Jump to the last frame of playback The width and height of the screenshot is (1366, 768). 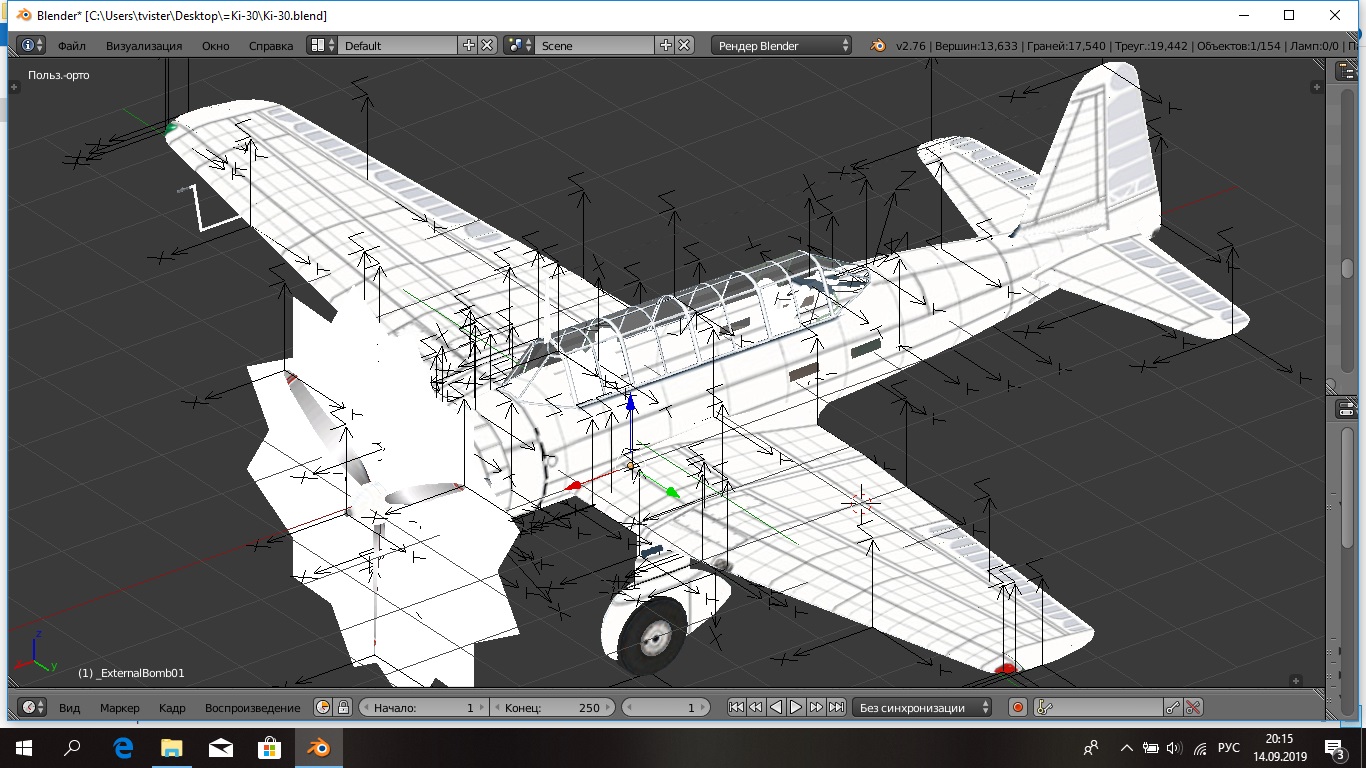(x=837, y=707)
